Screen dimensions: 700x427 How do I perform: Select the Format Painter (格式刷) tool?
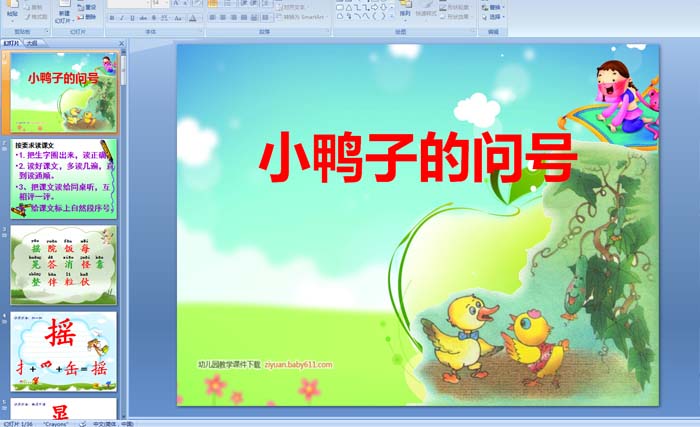[37, 17]
